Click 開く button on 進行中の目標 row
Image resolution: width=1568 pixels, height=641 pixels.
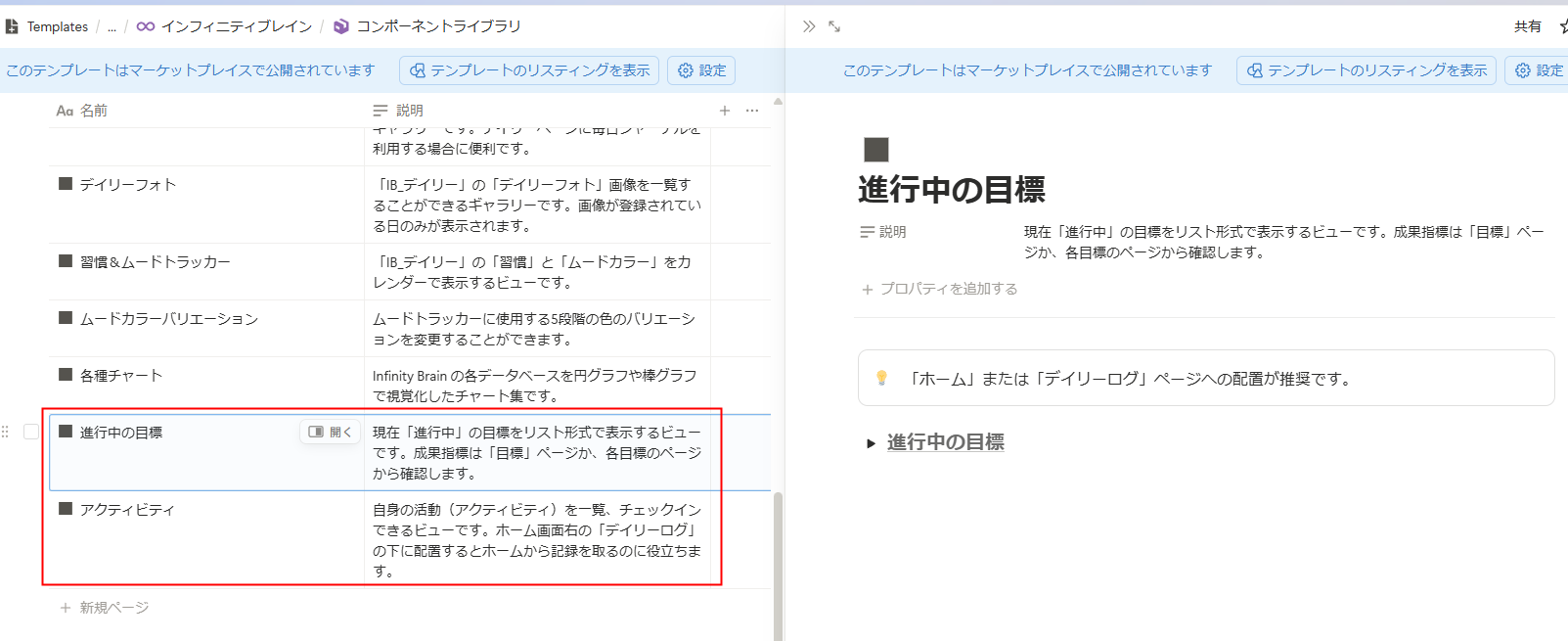pyautogui.click(x=330, y=432)
